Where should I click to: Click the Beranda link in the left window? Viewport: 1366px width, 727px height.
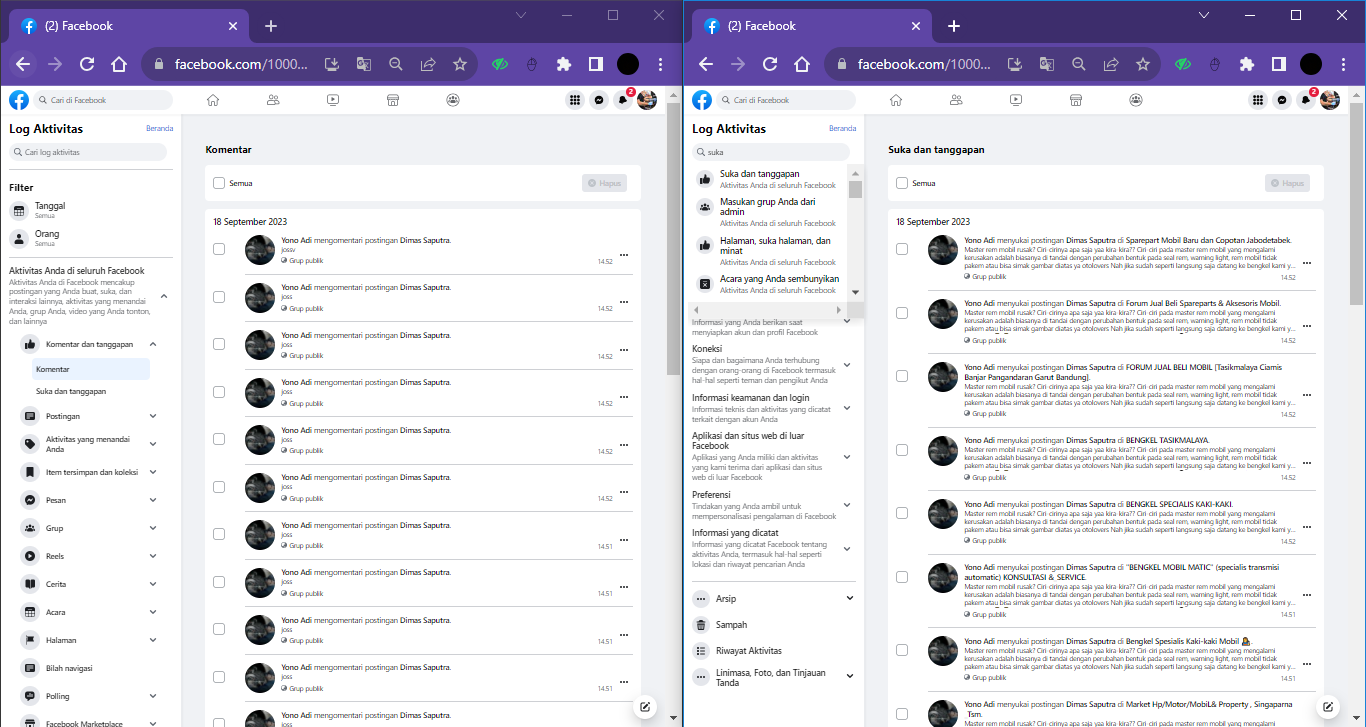coord(159,129)
